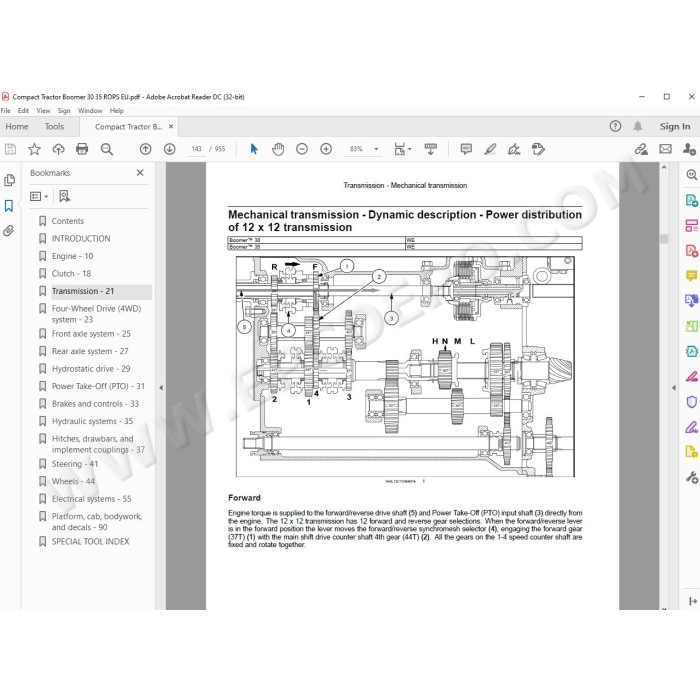Open the zoom percentage dropdown arrow
This screenshot has height=700, width=700.
376,149
